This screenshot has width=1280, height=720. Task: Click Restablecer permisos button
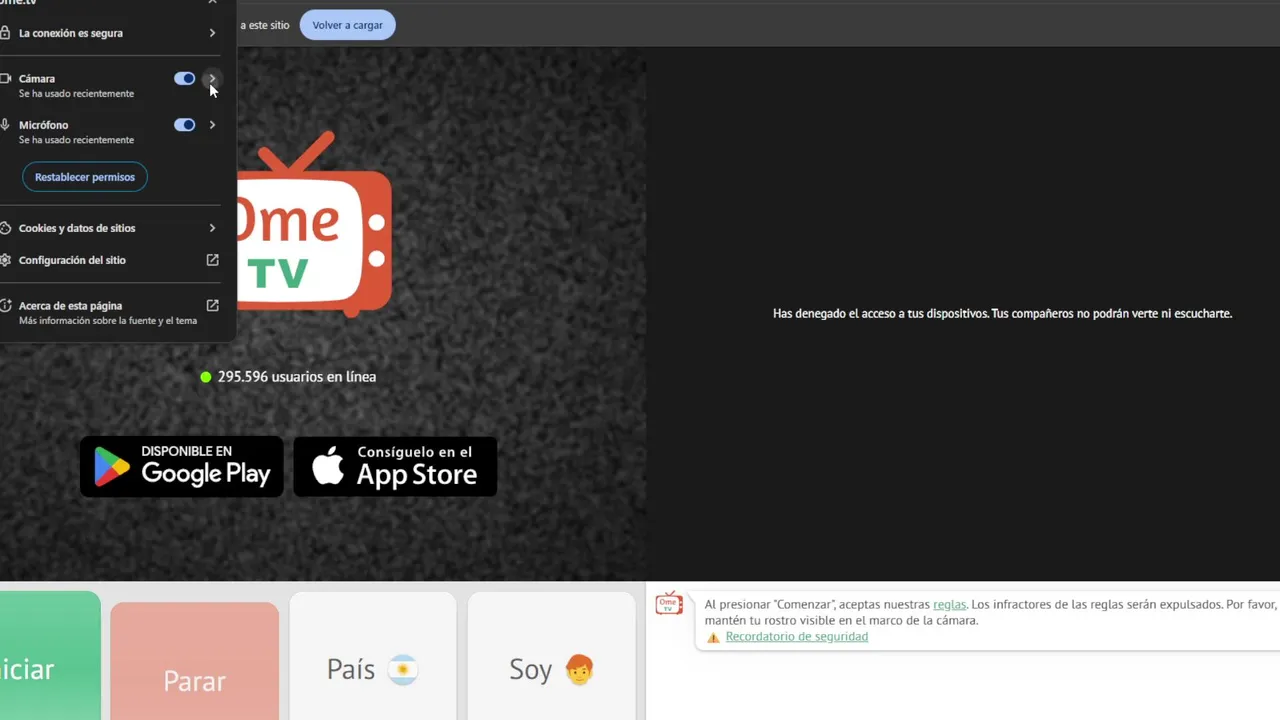point(85,177)
